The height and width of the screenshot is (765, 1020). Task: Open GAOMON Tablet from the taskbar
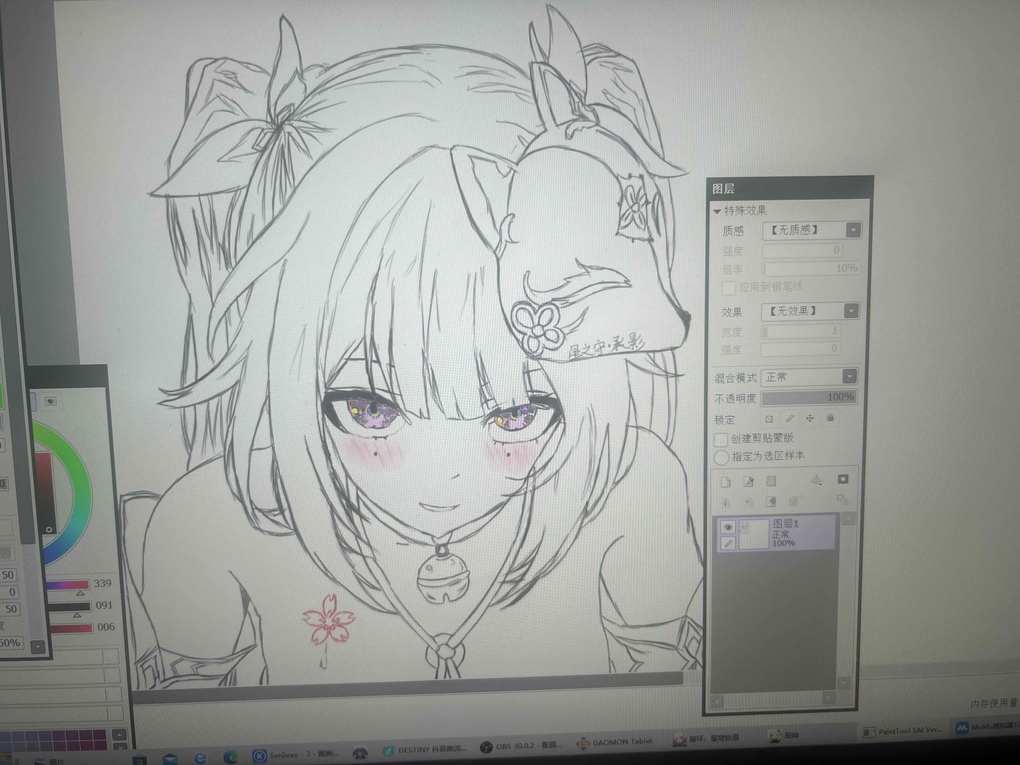tap(615, 742)
